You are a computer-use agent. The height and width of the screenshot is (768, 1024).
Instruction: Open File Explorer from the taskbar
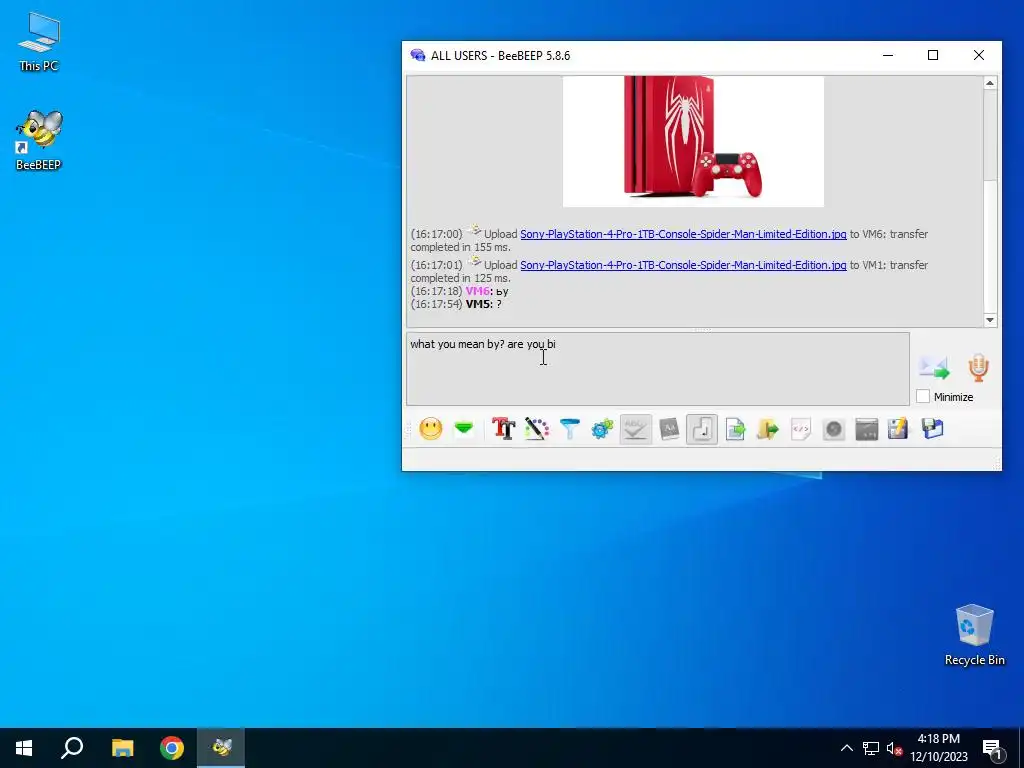click(122, 748)
